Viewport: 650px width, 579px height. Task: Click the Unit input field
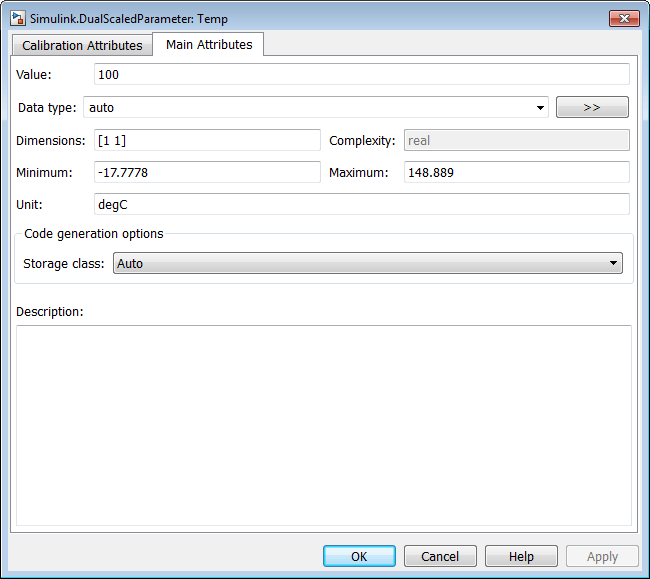click(x=361, y=204)
